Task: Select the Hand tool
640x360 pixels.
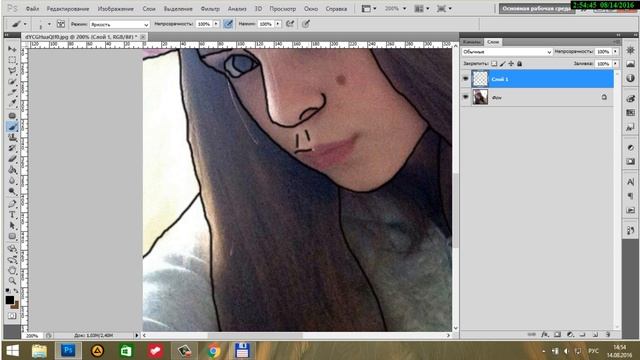Action: coord(12,270)
